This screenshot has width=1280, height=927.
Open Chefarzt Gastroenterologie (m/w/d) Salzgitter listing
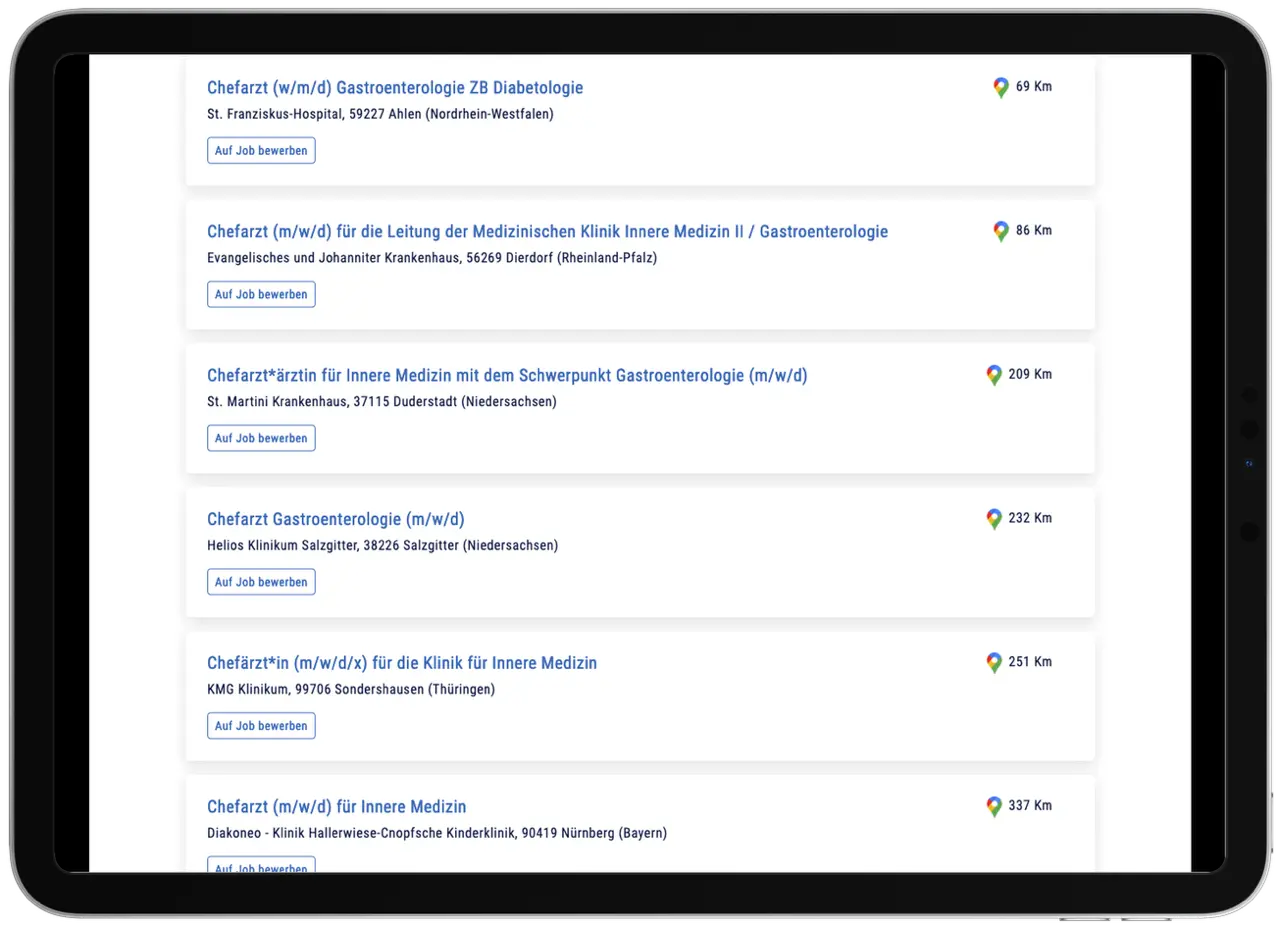tap(336, 520)
